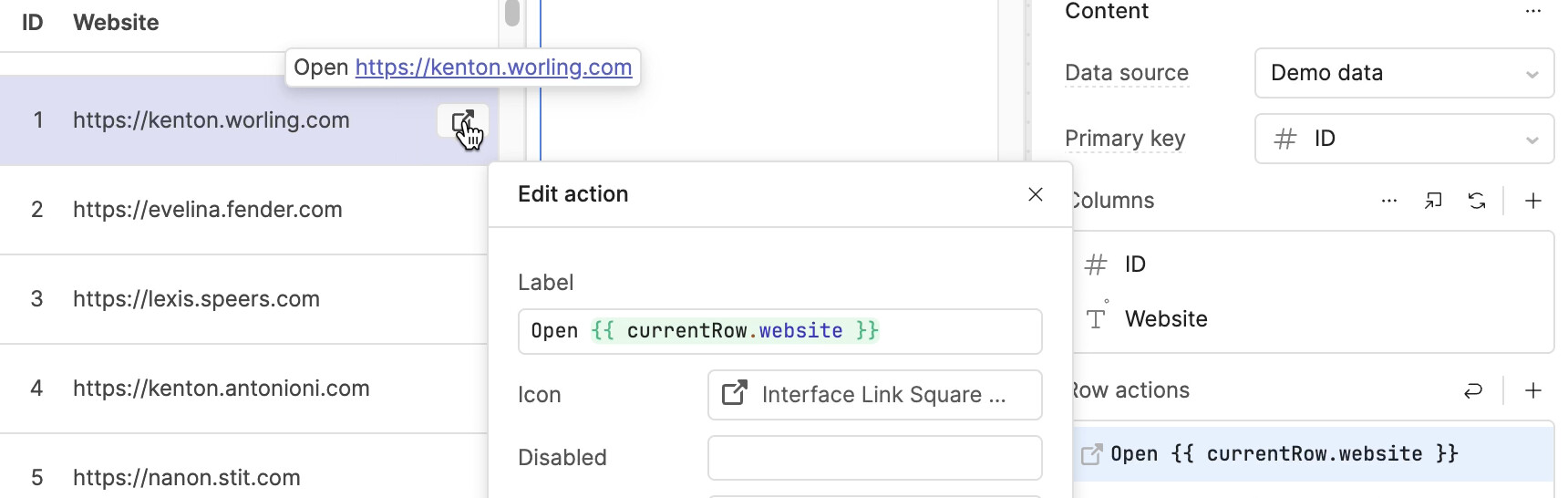Open the Content section more options menu
The width and height of the screenshot is (1568, 498).
pyautogui.click(x=1532, y=12)
